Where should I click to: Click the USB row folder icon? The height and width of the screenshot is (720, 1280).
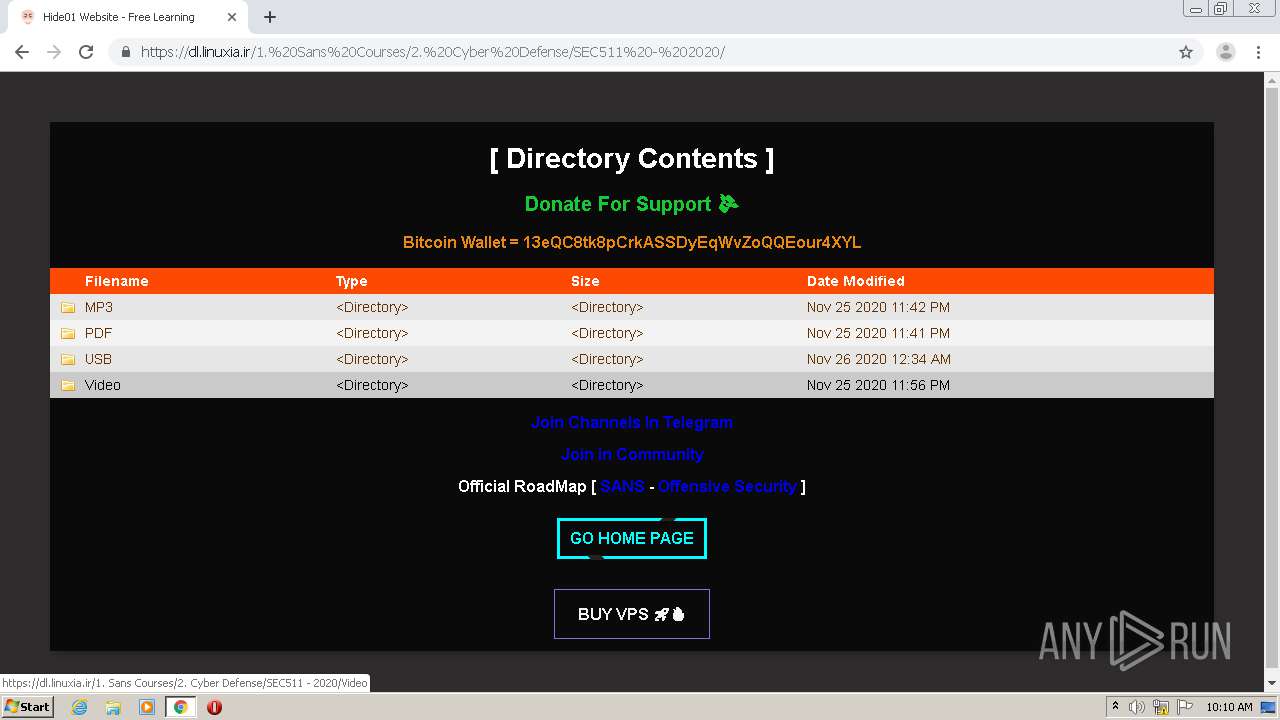(x=68, y=359)
